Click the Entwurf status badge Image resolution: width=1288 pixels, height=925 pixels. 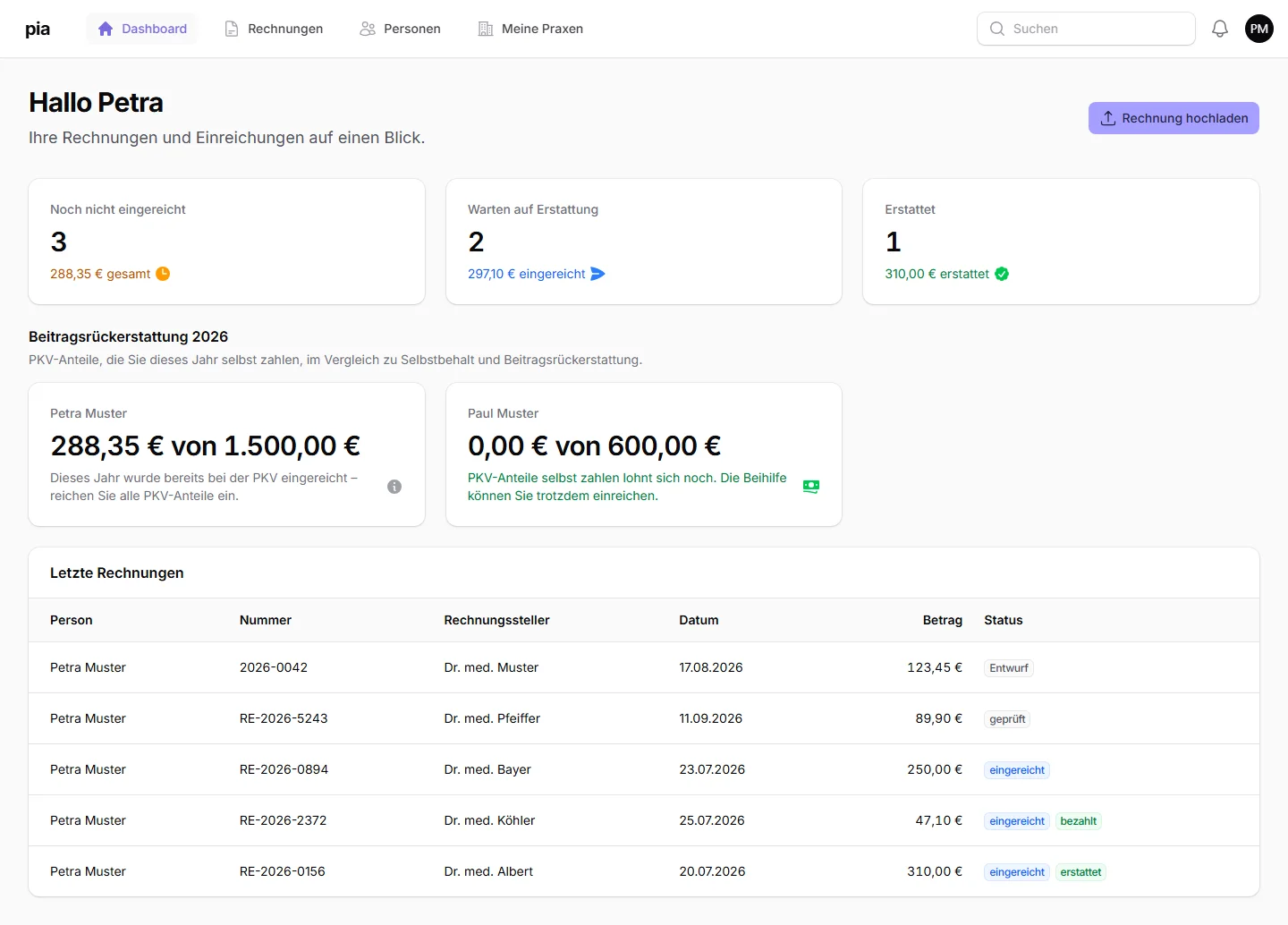click(1009, 668)
